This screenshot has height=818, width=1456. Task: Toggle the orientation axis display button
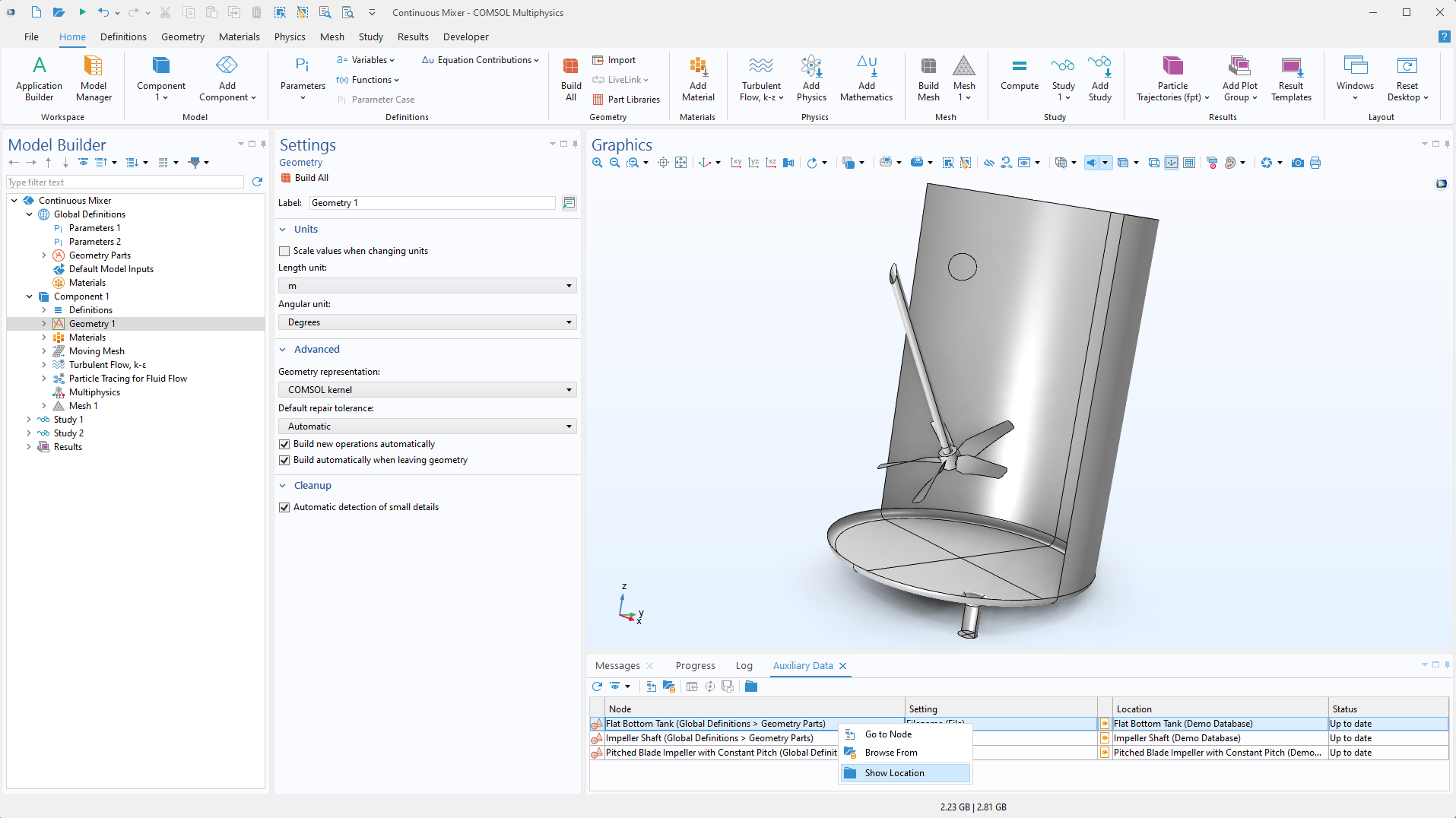pos(1172,163)
